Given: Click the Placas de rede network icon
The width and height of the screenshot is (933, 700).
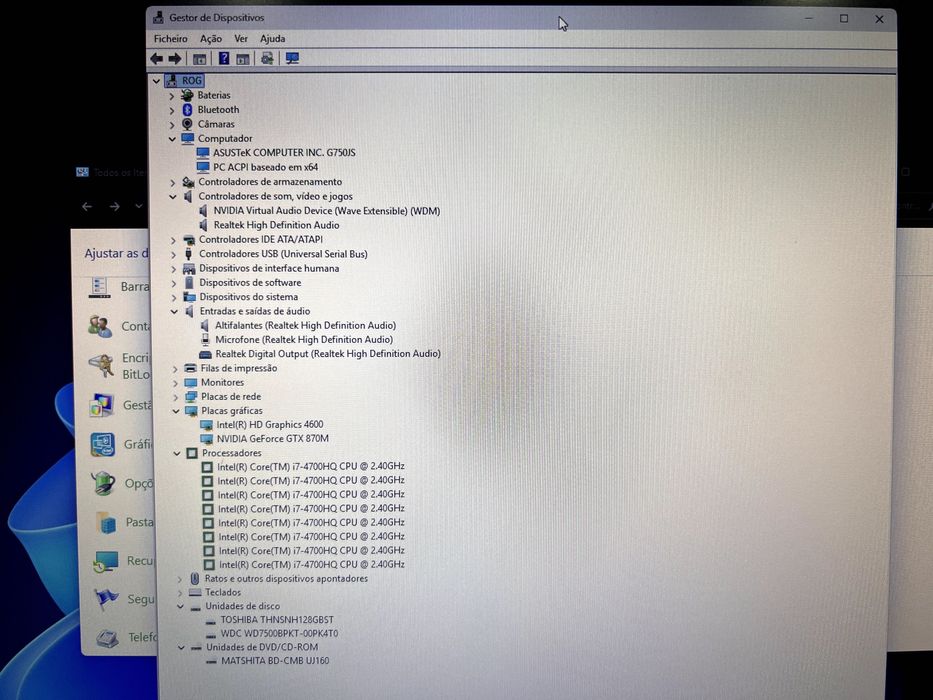Looking at the screenshot, I should click(191, 396).
